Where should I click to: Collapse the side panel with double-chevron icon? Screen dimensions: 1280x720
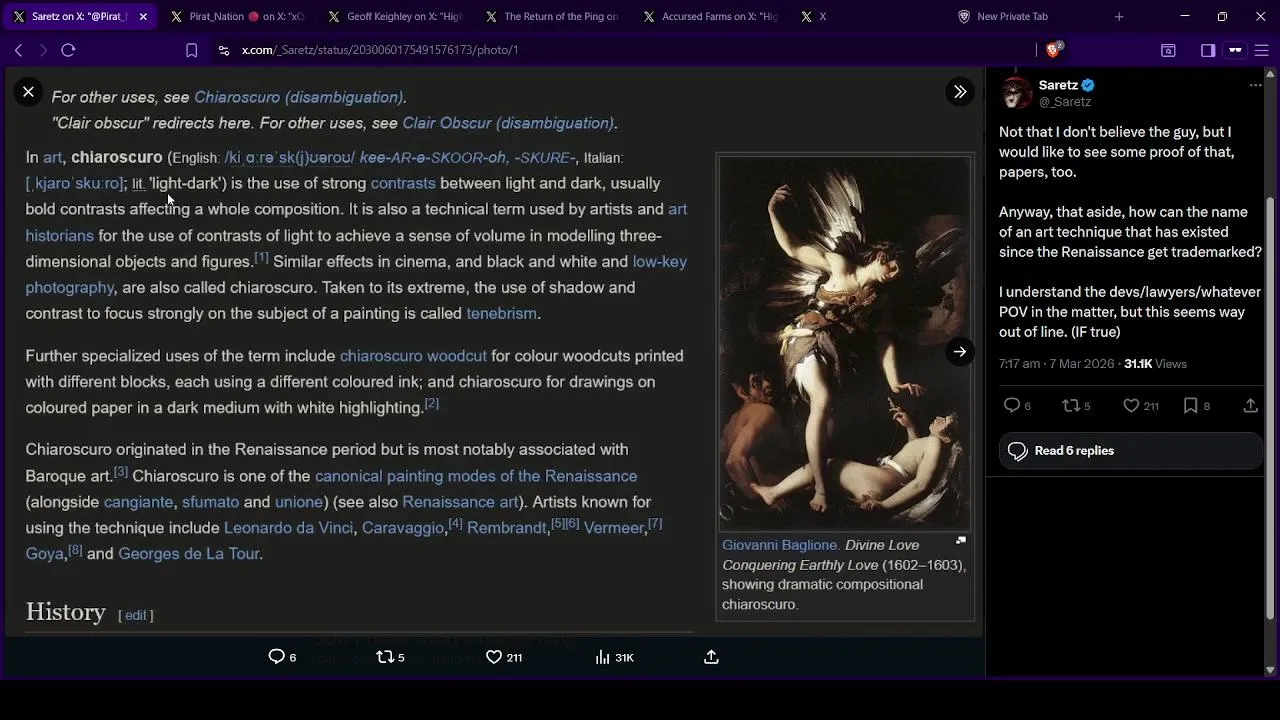[960, 92]
